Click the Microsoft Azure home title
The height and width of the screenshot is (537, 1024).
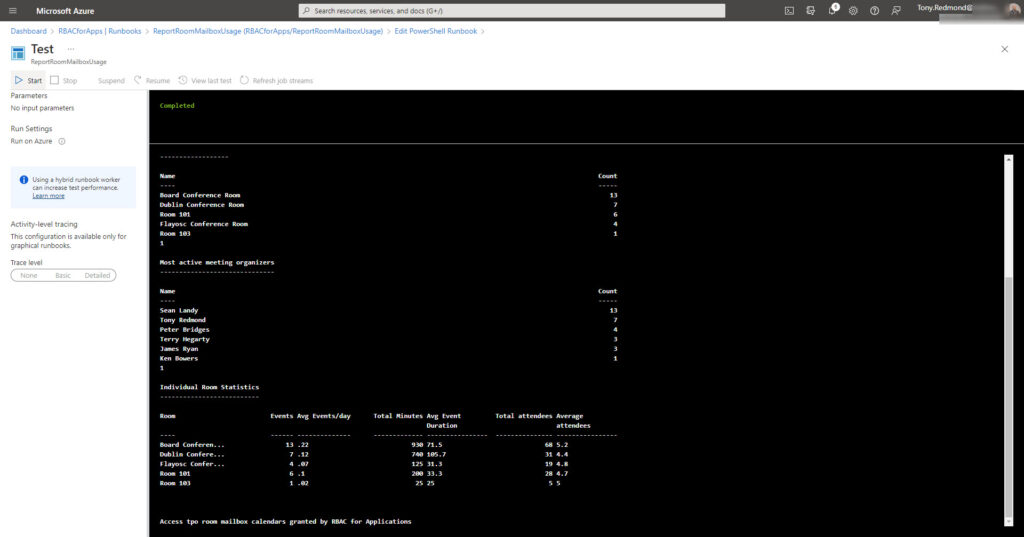(x=65, y=11)
